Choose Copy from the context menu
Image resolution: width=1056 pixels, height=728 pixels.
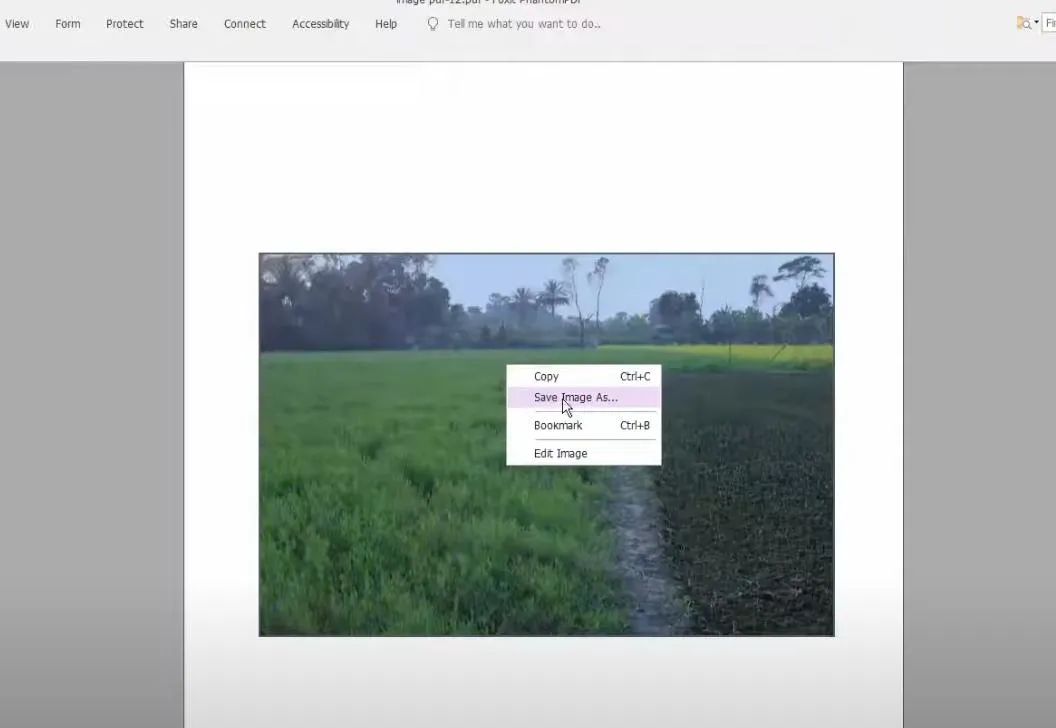click(x=546, y=377)
